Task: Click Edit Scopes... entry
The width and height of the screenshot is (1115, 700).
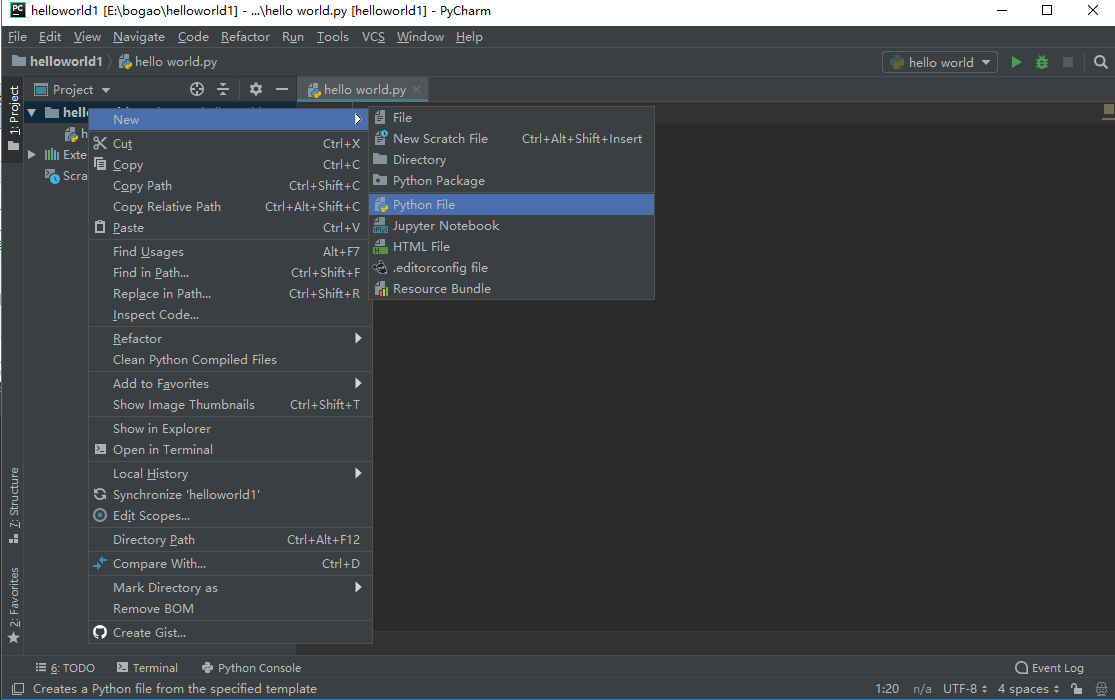Action: (x=230, y=516)
